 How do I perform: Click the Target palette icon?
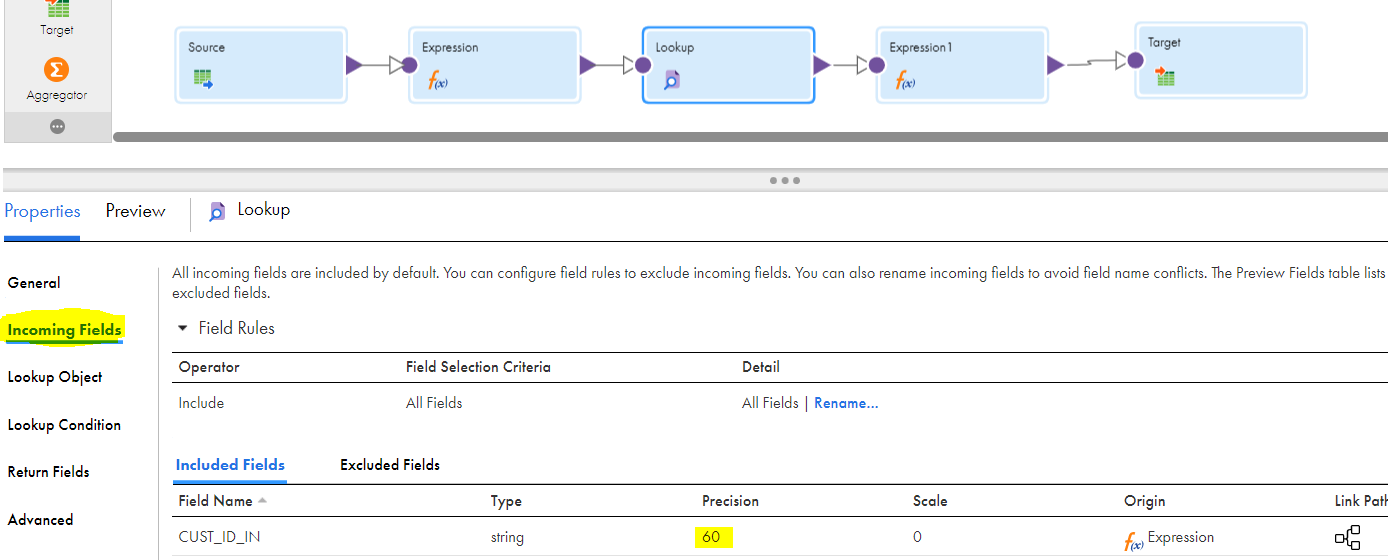pos(57,9)
